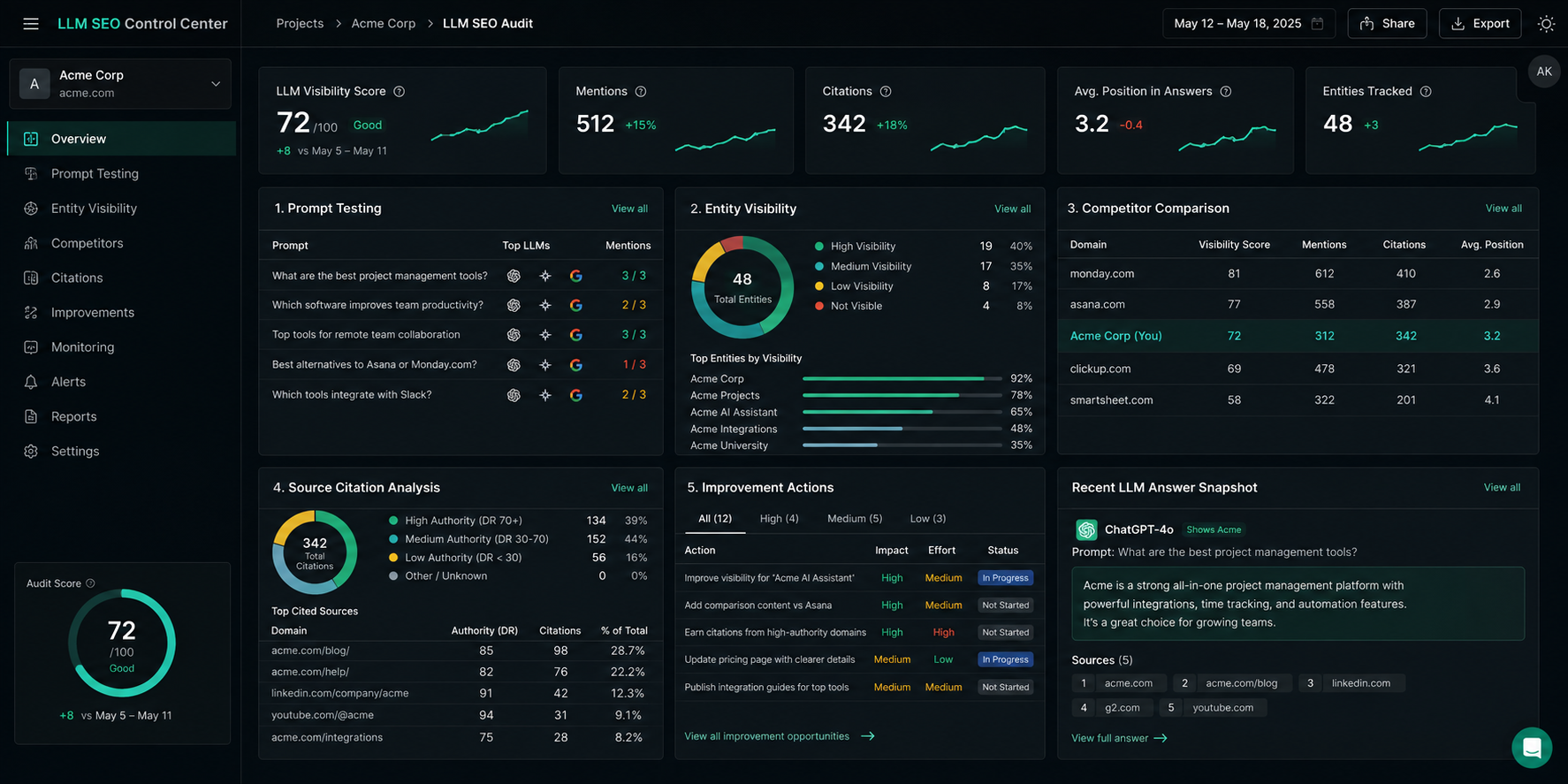The width and height of the screenshot is (1568, 784).
Task: Click the Entity Visibility sidebar icon
Action: point(31,209)
